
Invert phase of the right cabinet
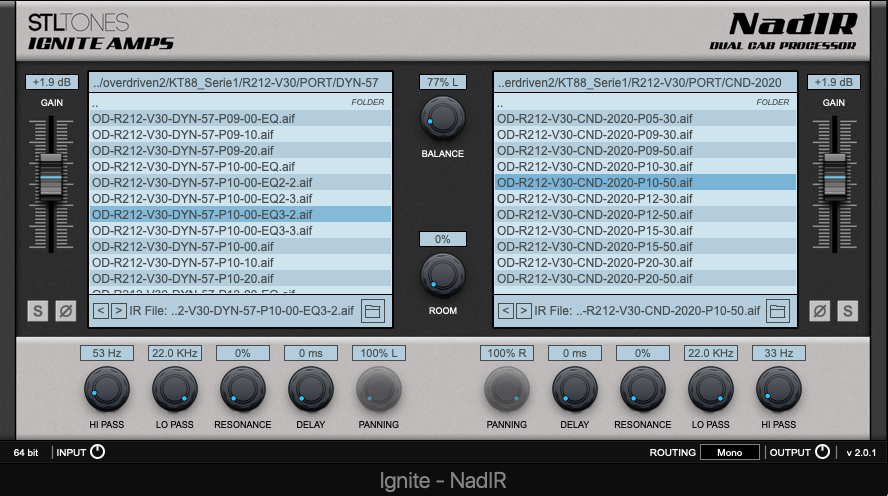(819, 311)
